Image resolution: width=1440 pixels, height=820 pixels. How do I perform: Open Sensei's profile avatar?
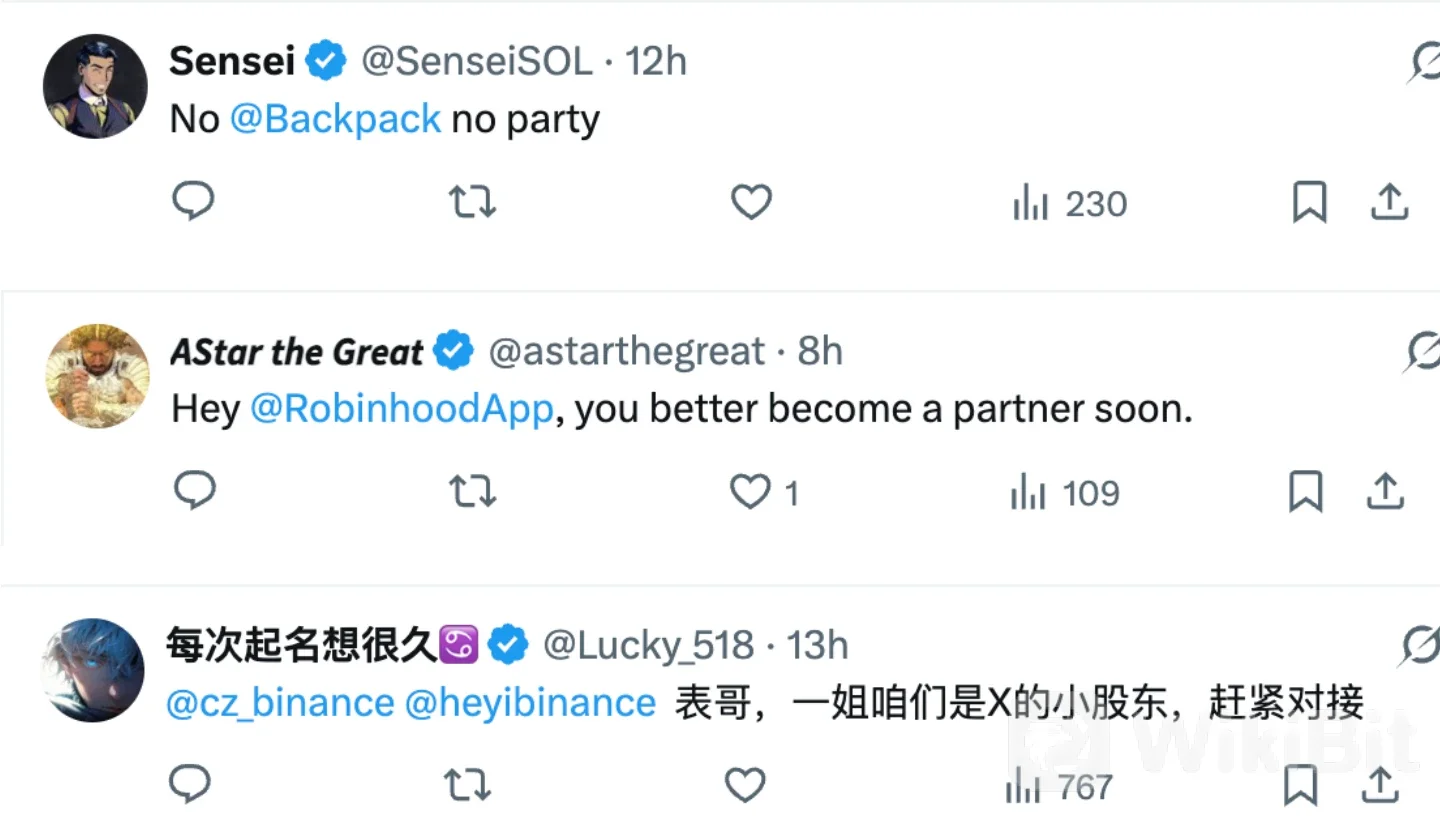click(x=96, y=86)
